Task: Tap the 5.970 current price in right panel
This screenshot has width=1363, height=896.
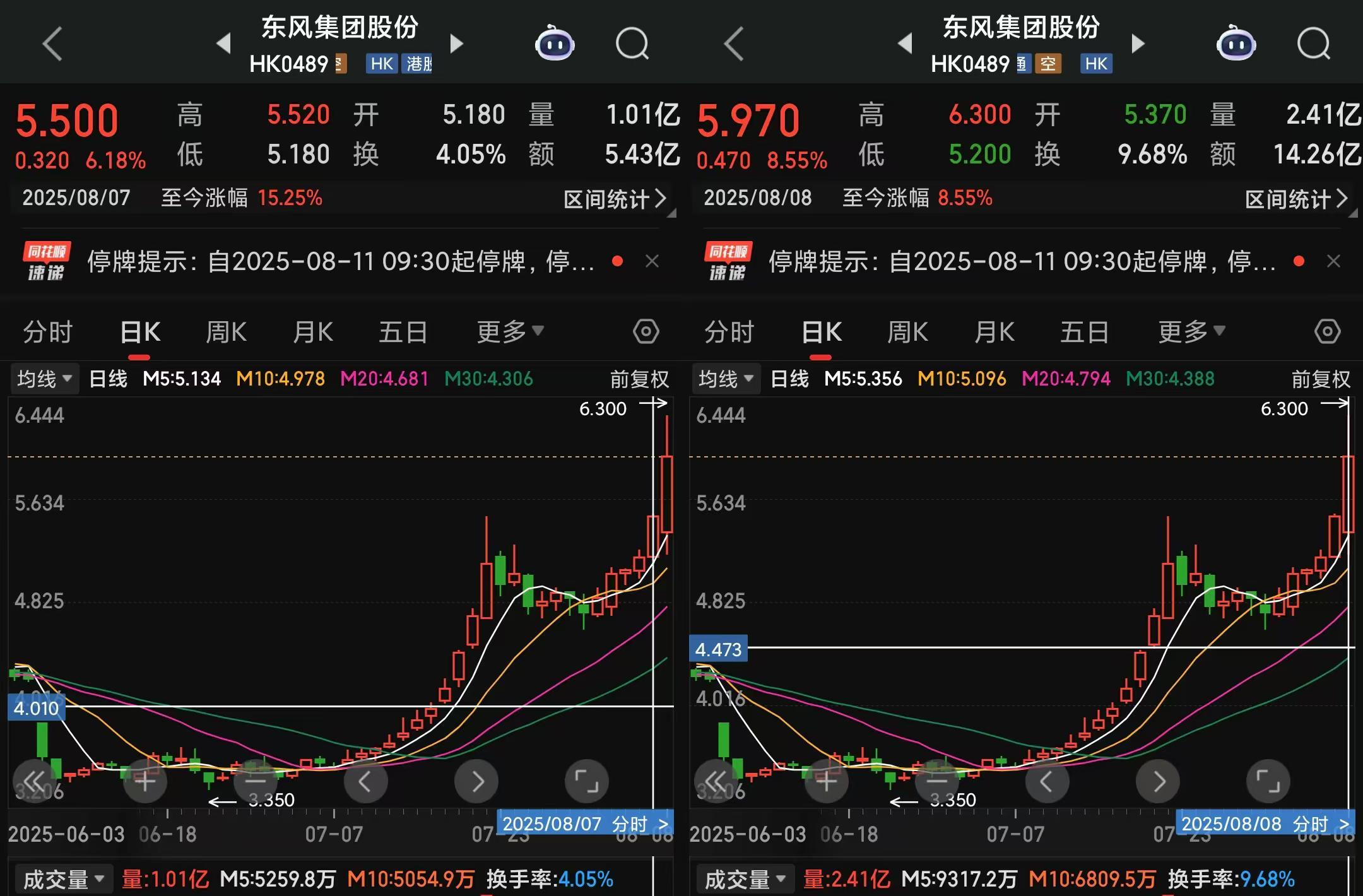Action: [x=748, y=121]
